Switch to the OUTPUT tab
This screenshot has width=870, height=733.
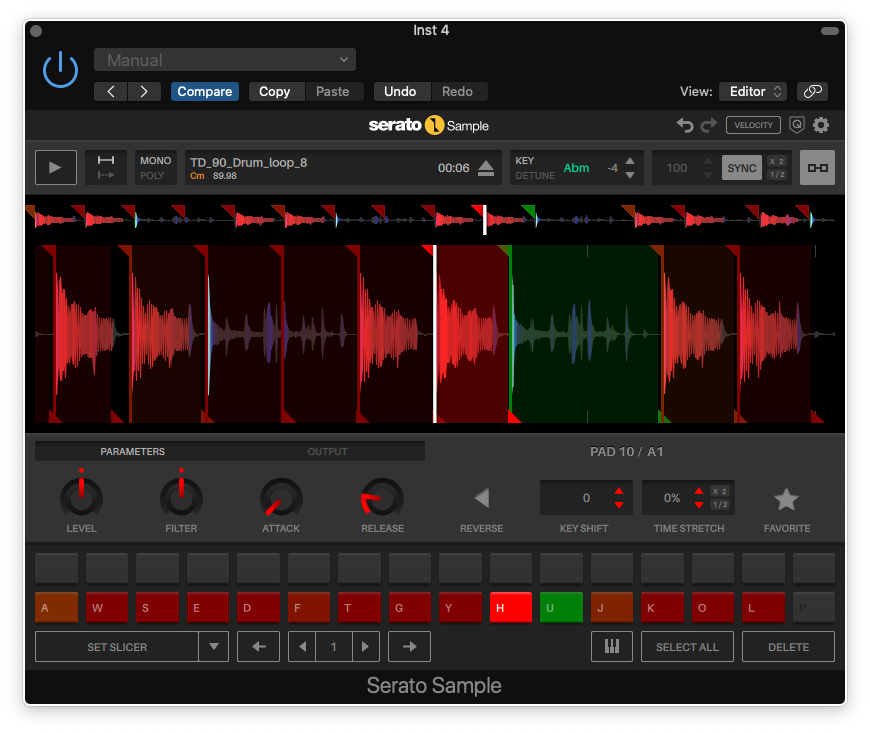(327, 452)
